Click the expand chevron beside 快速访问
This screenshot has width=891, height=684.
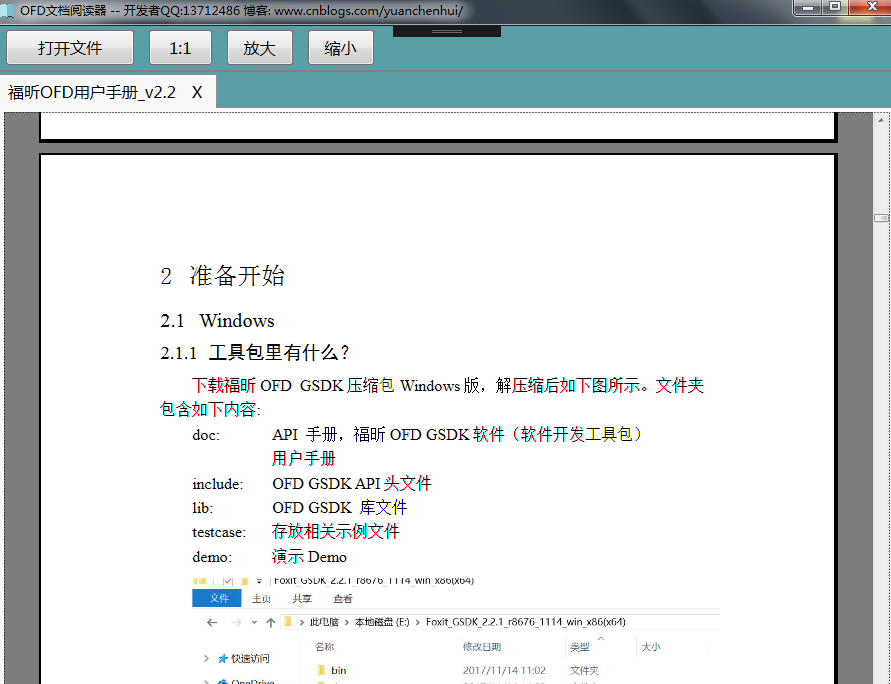click(206, 658)
